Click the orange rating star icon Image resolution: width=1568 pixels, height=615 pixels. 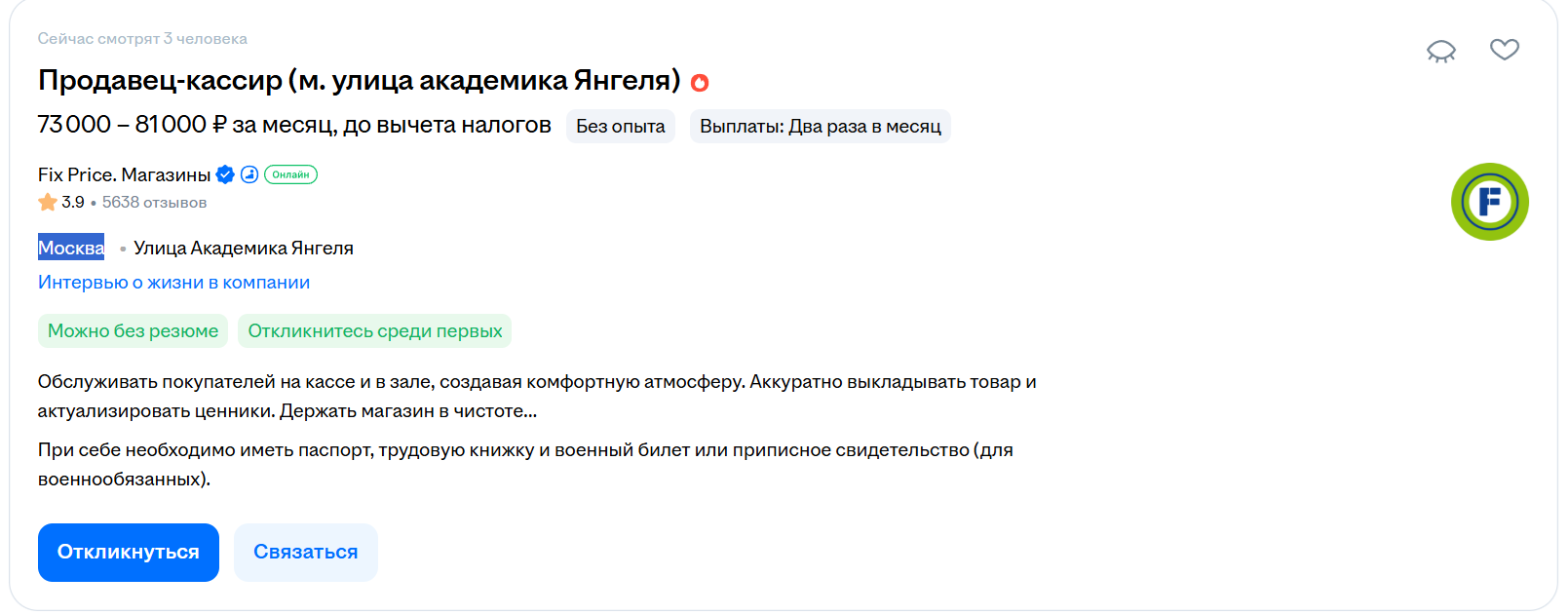click(48, 202)
